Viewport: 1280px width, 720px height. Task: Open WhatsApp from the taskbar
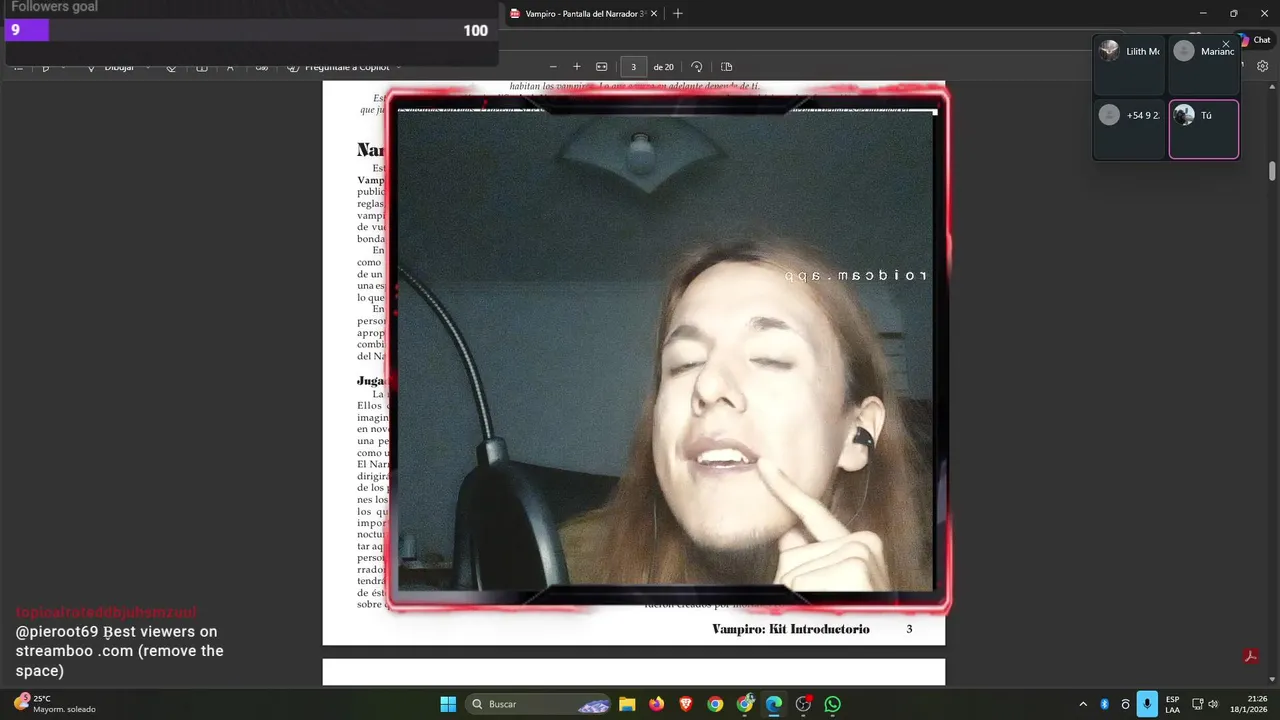(x=833, y=704)
